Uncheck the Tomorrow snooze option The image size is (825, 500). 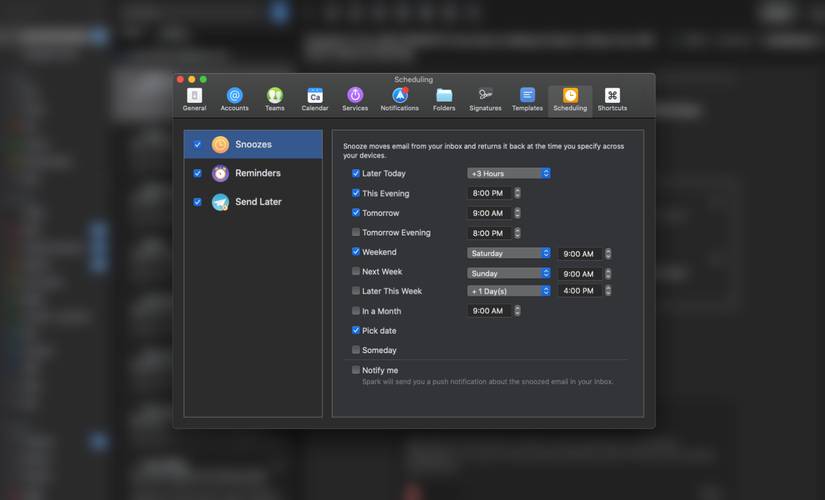356,213
